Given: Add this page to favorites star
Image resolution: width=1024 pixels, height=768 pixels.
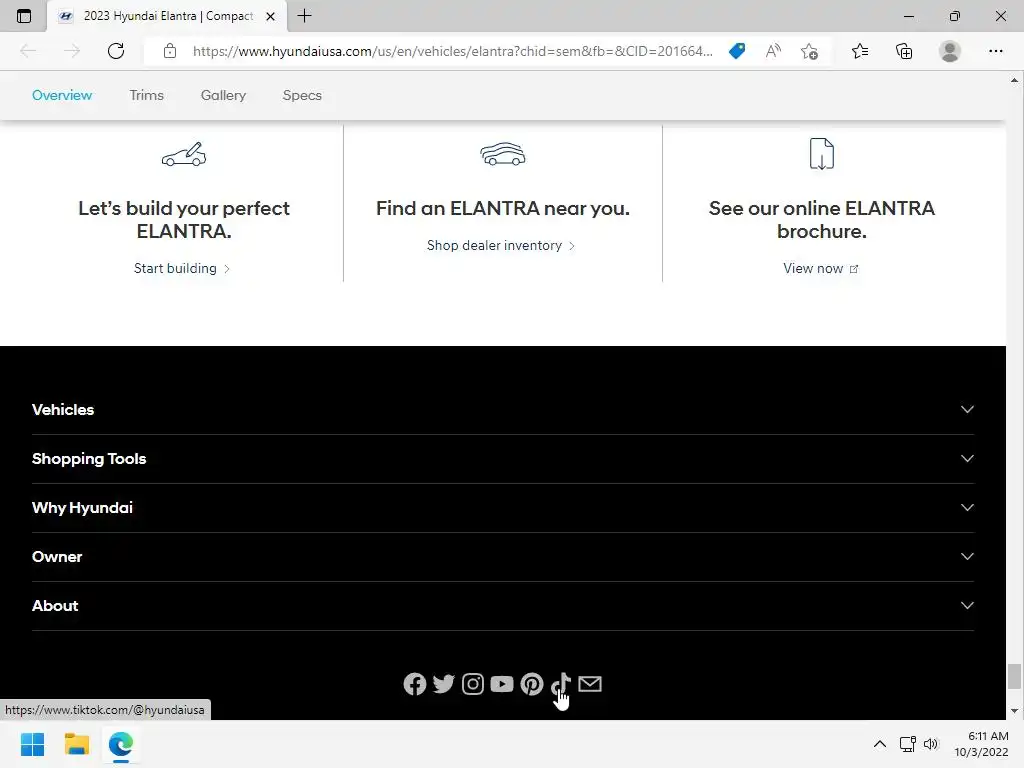Looking at the screenshot, I should coord(809,51).
